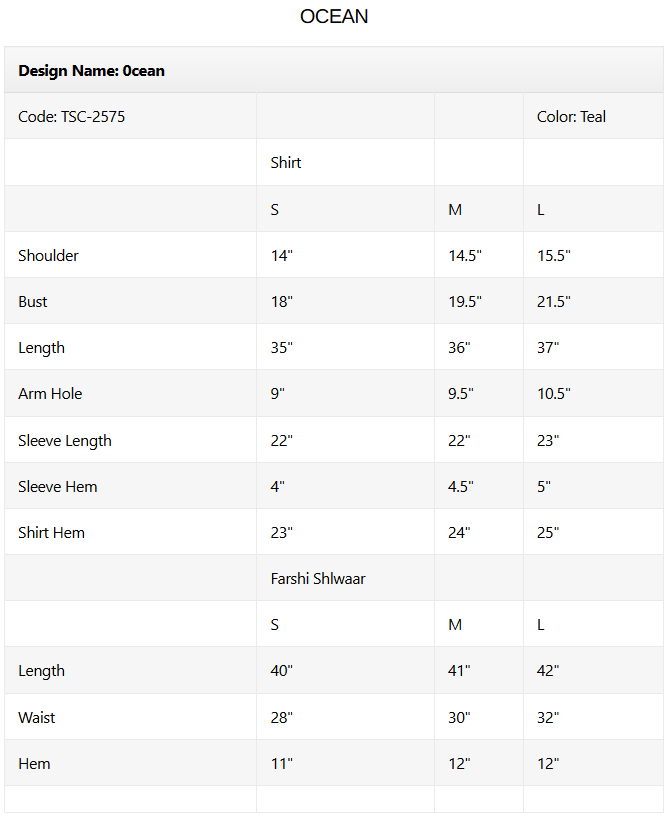Screen dimensions: 672x818
Task: Click the "Farshi Shlwaar" section label
Action: click(318, 579)
